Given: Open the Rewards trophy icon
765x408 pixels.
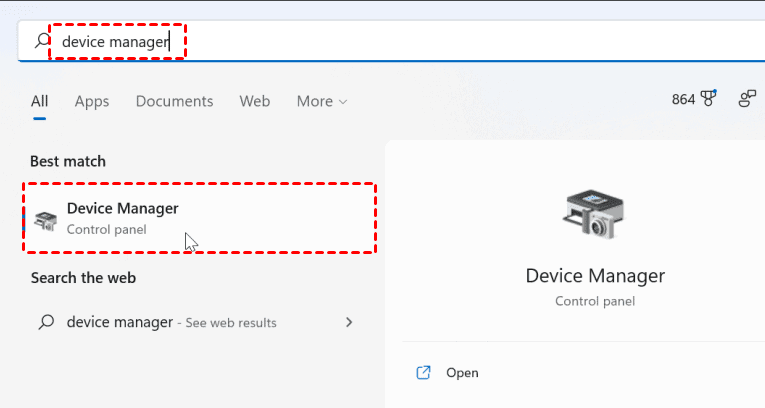Looking at the screenshot, I should (710, 99).
